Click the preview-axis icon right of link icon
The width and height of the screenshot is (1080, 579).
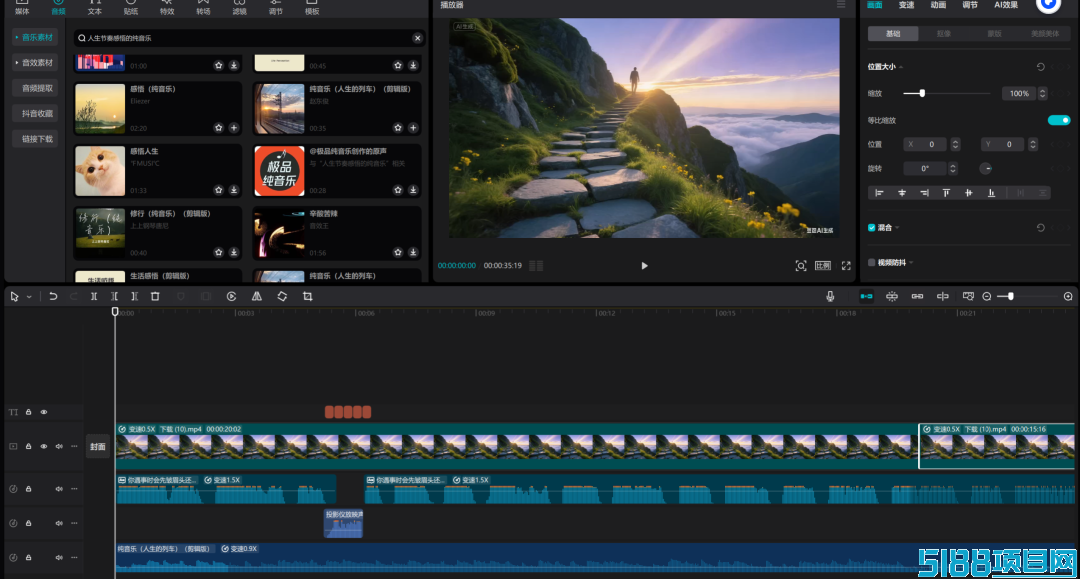[x=942, y=296]
